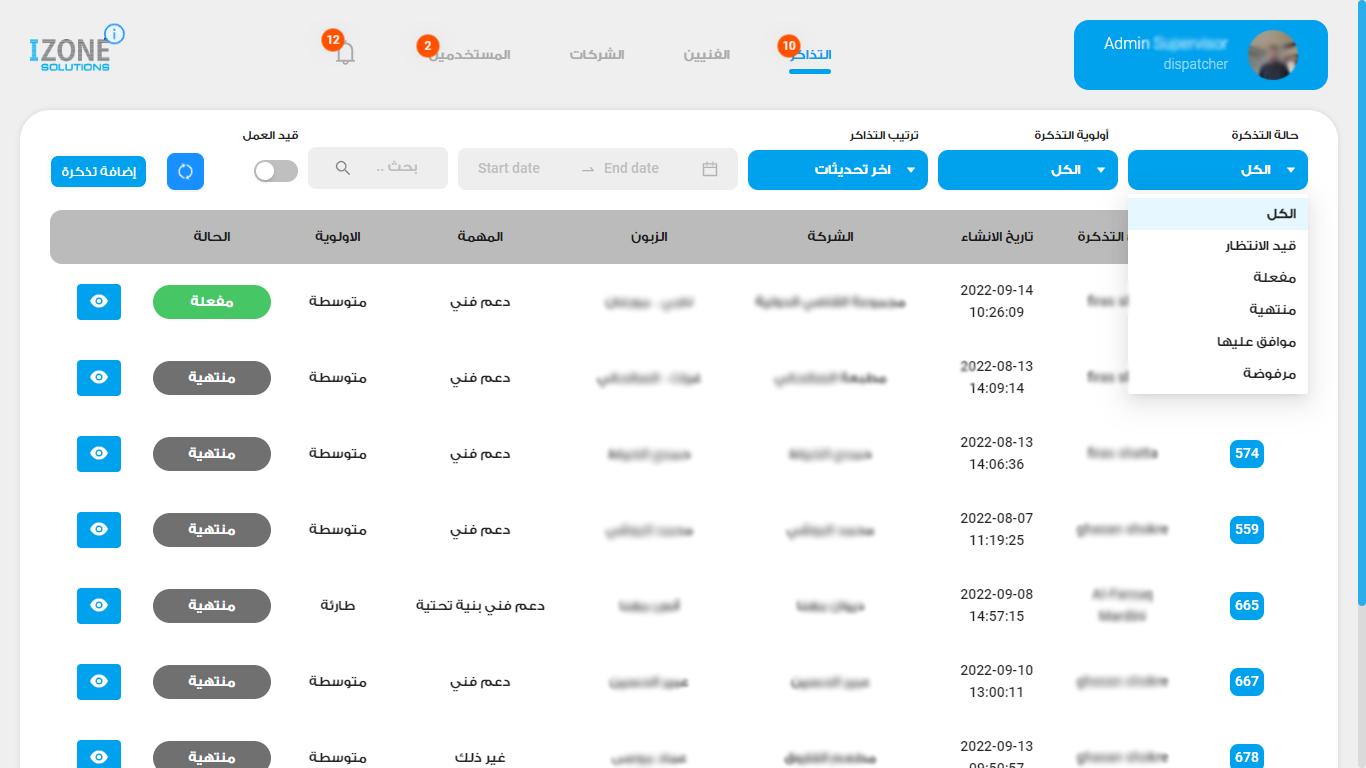Toggle the قيد العمل switch
Screen dimensions: 1366x768
(x=275, y=171)
